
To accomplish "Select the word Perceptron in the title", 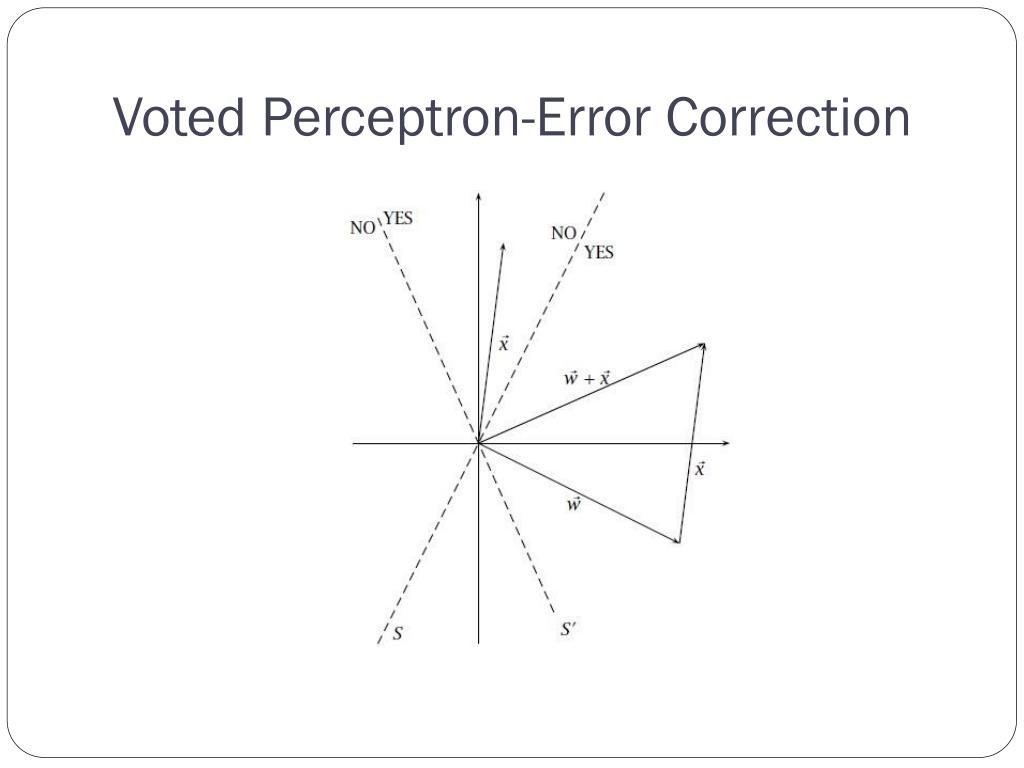I will tap(391, 118).
